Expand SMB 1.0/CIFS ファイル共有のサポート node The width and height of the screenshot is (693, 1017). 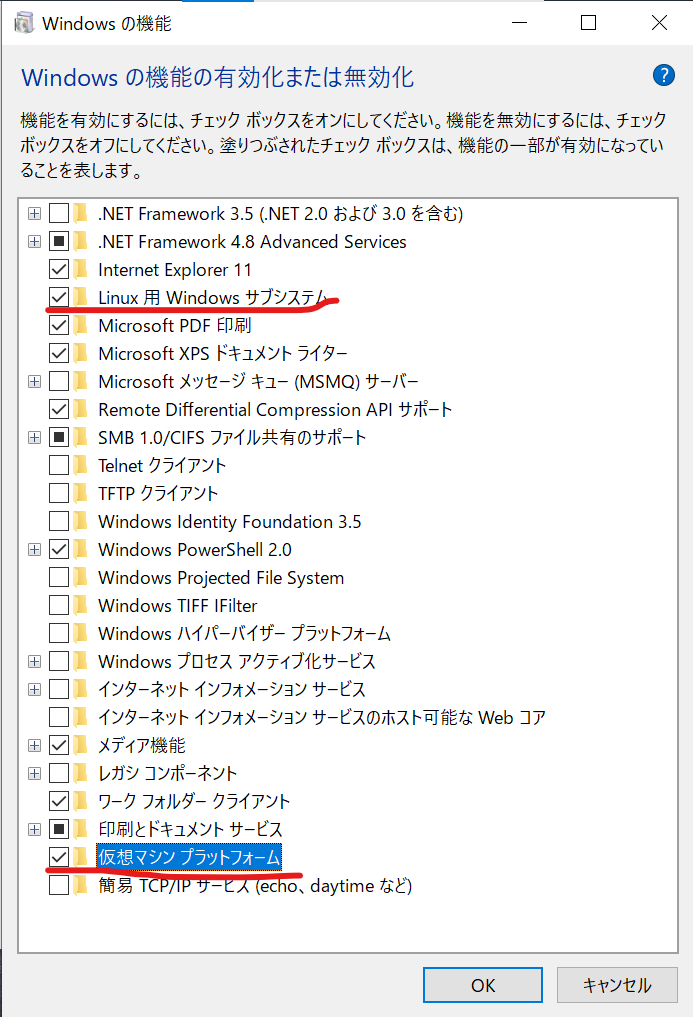tap(34, 437)
